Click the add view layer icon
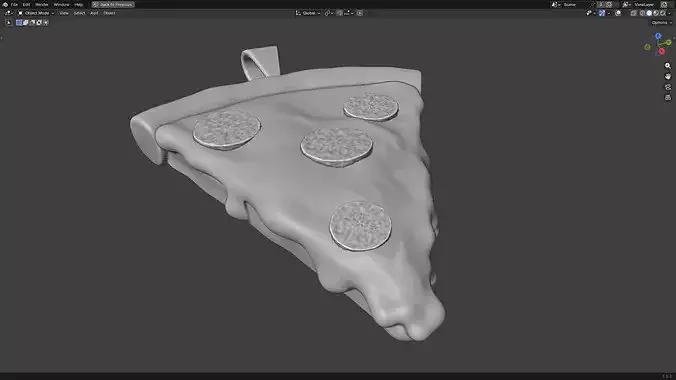This screenshot has height=380, width=676. pos(664,4)
